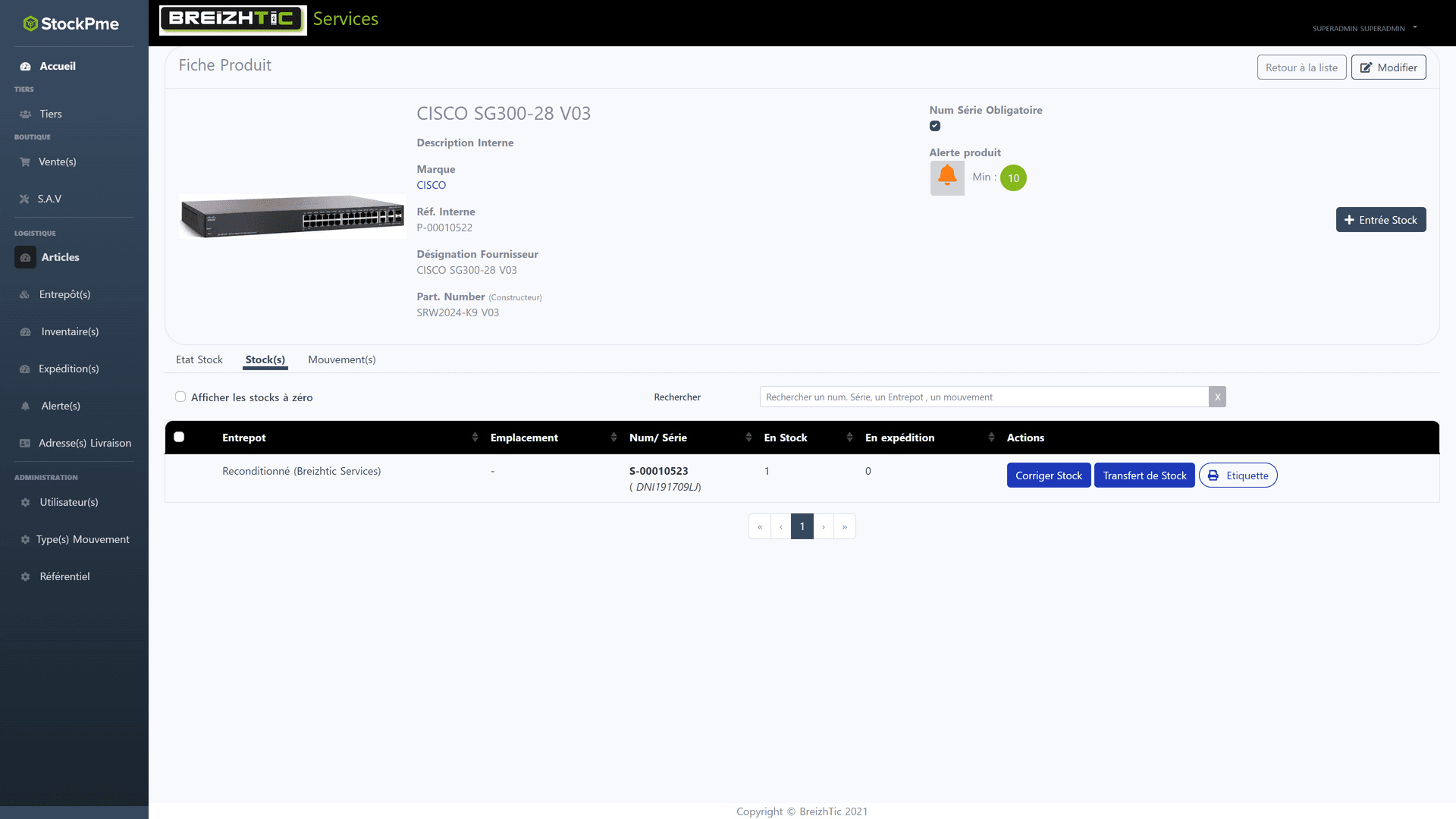The image size is (1456, 819).
Task: Click the StockPme logo icon
Action: click(x=30, y=24)
